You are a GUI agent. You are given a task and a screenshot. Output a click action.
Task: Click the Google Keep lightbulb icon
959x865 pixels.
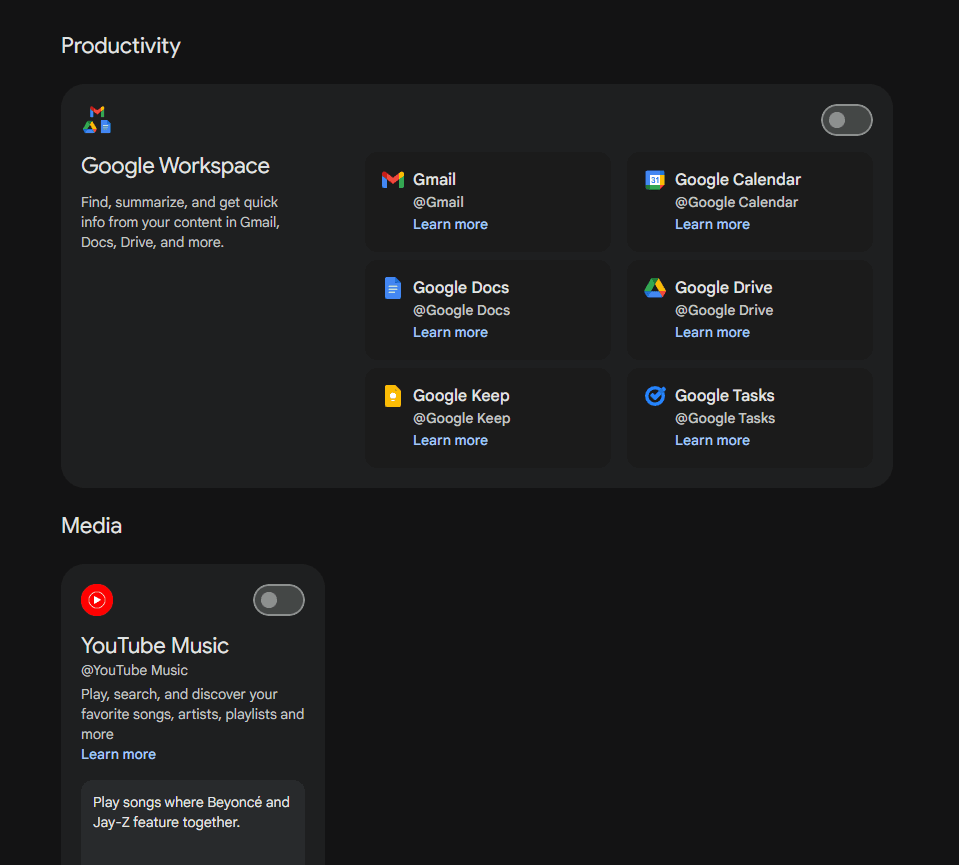pos(392,396)
